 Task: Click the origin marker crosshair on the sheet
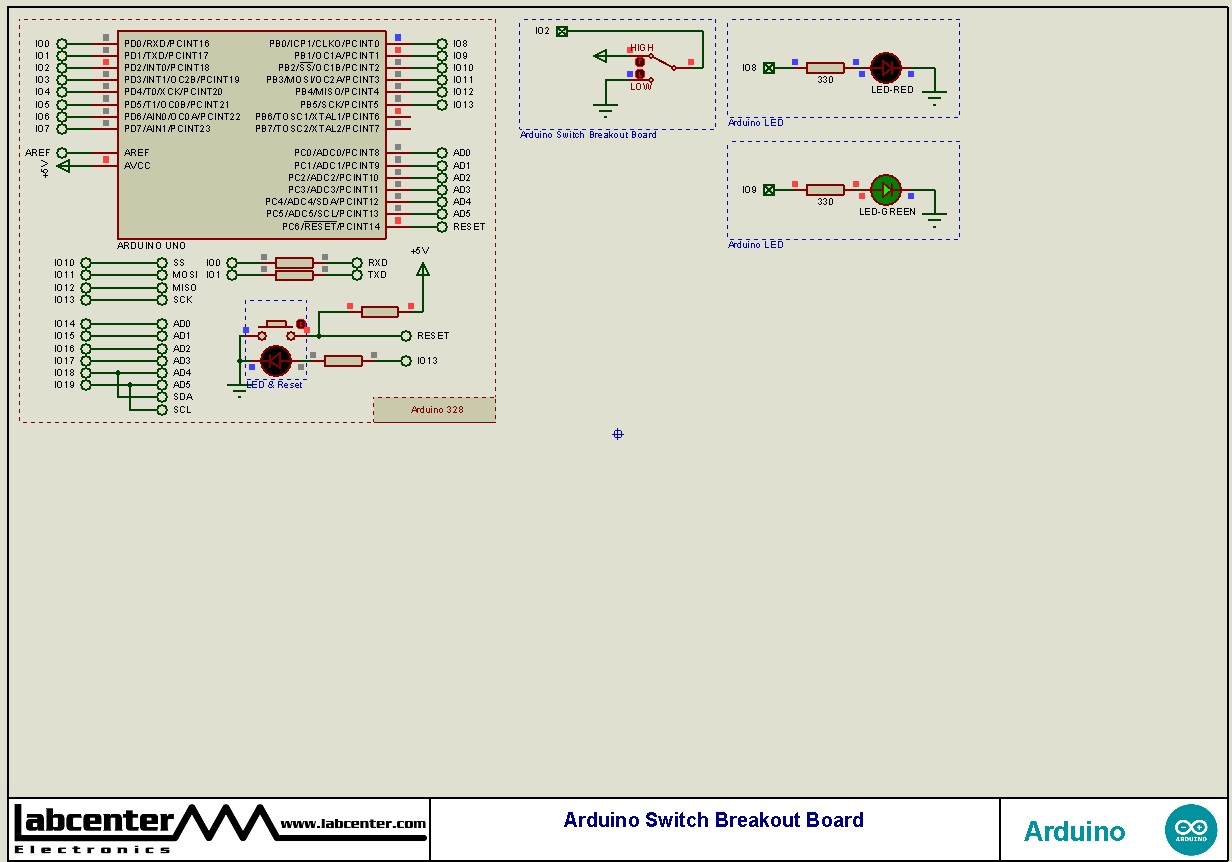pos(617,433)
